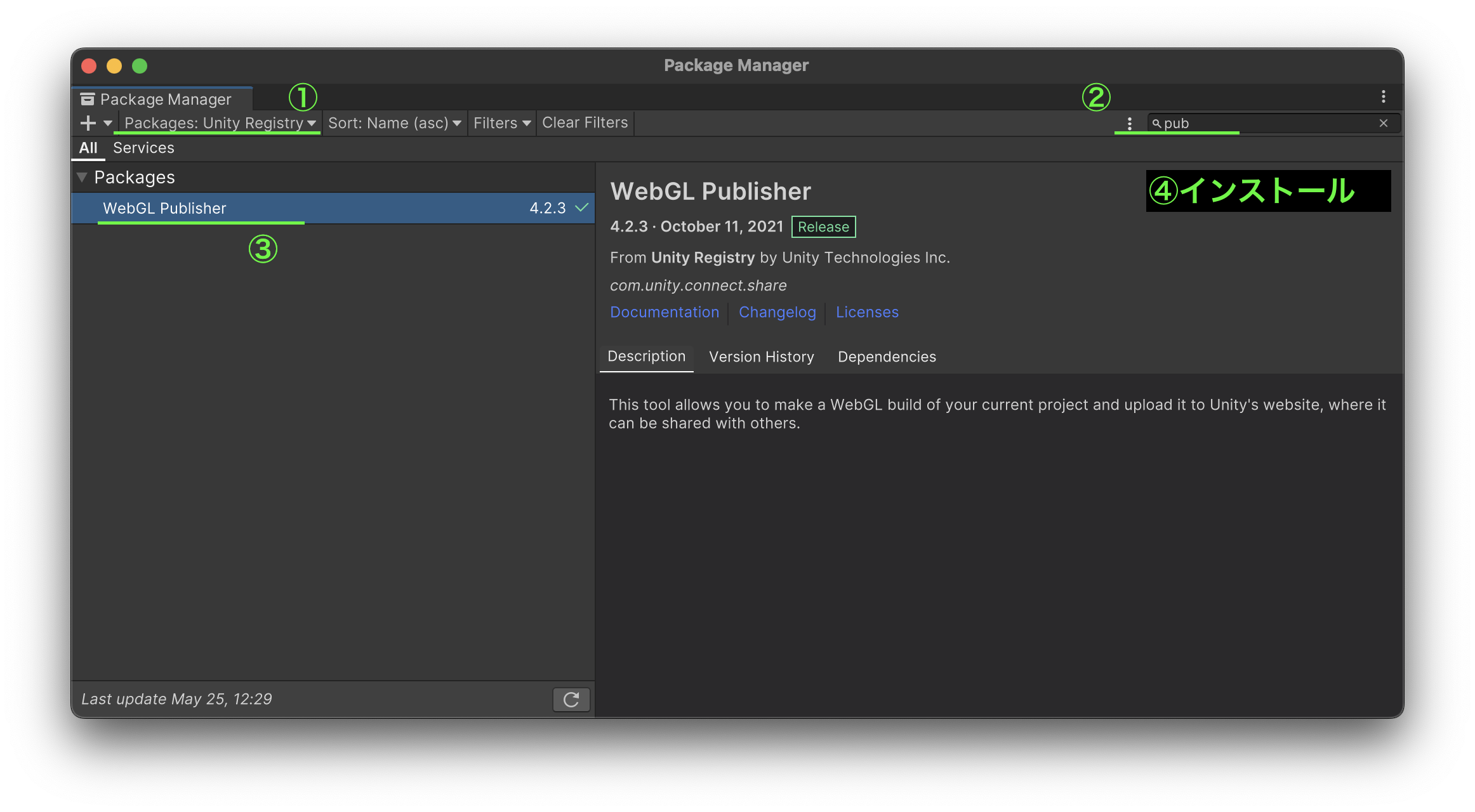
Task: Open Packages: Unity Registry dropdown
Action: [x=220, y=123]
